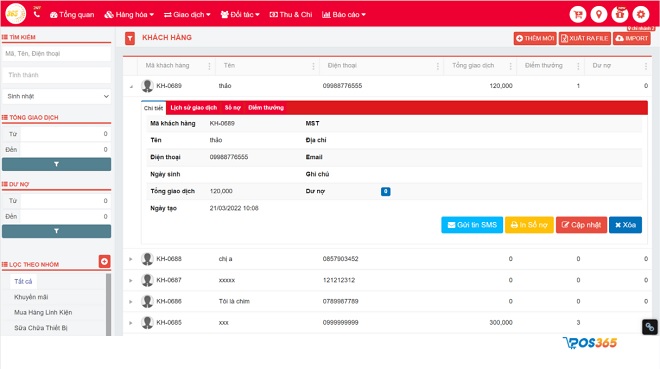Click the group list scrollbar
The height and width of the screenshot is (369, 660).
tap(109, 305)
